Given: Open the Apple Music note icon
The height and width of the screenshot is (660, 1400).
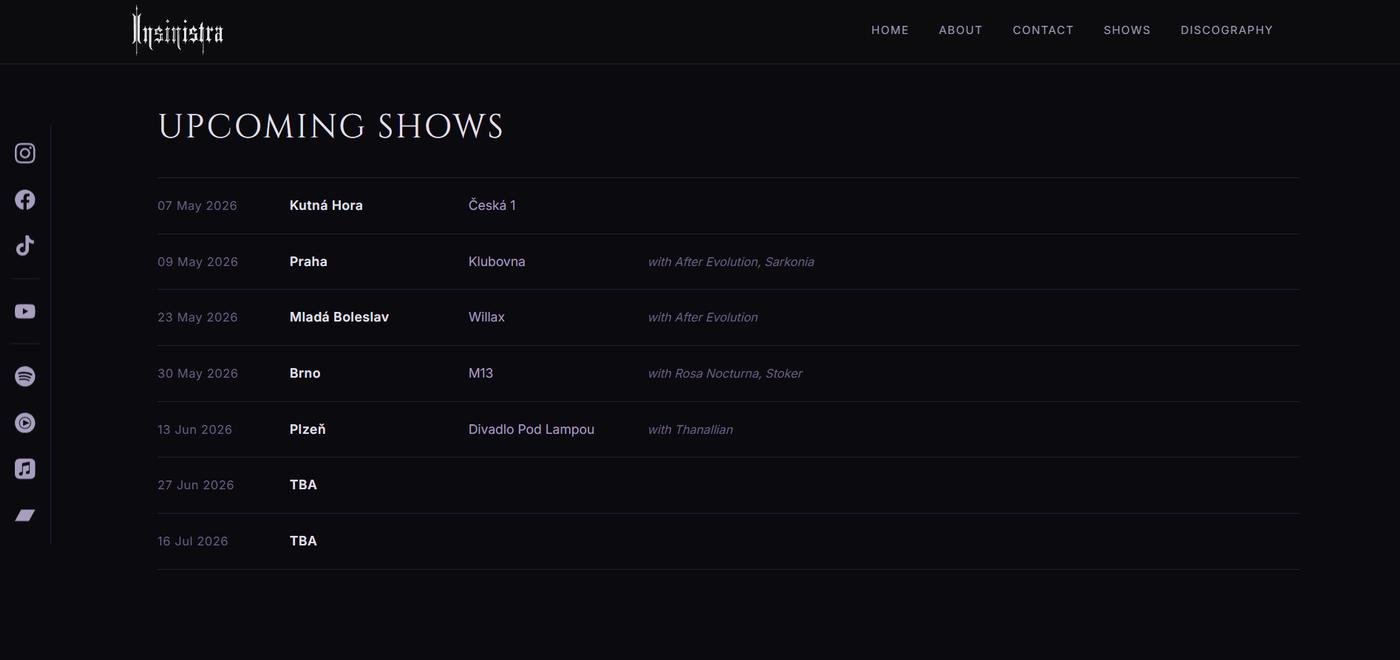Looking at the screenshot, I should click(25, 469).
